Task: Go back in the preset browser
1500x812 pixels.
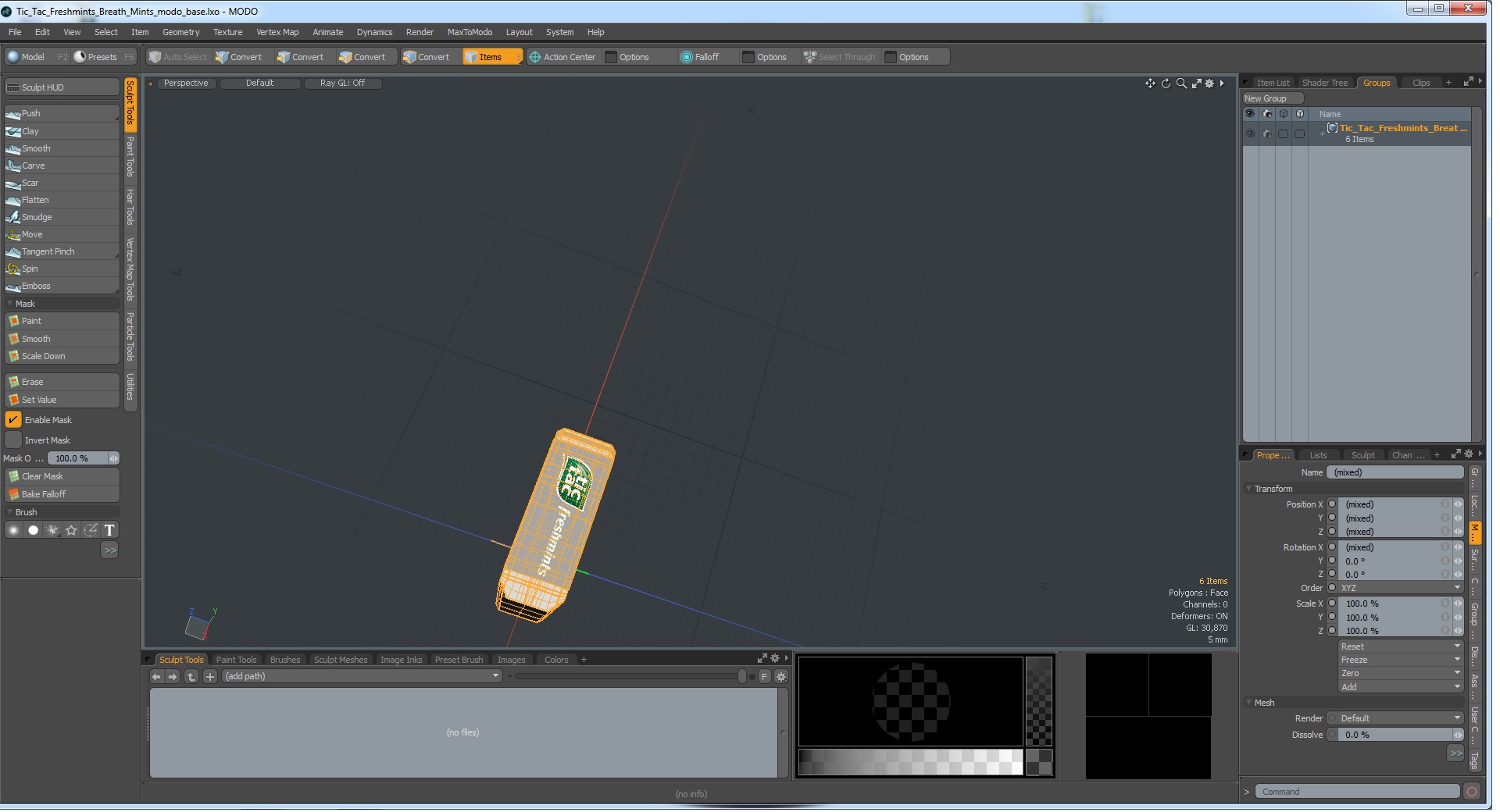Action: tap(156, 678)
